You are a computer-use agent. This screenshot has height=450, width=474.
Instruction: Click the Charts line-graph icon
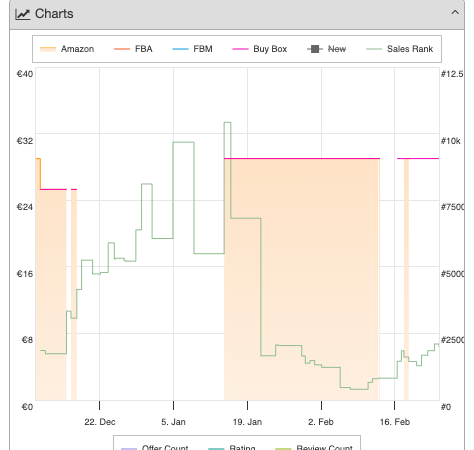[23, 14]
